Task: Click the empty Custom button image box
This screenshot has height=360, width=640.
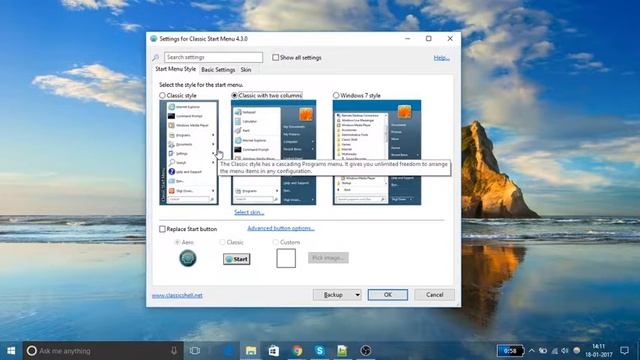Action: 286,258
